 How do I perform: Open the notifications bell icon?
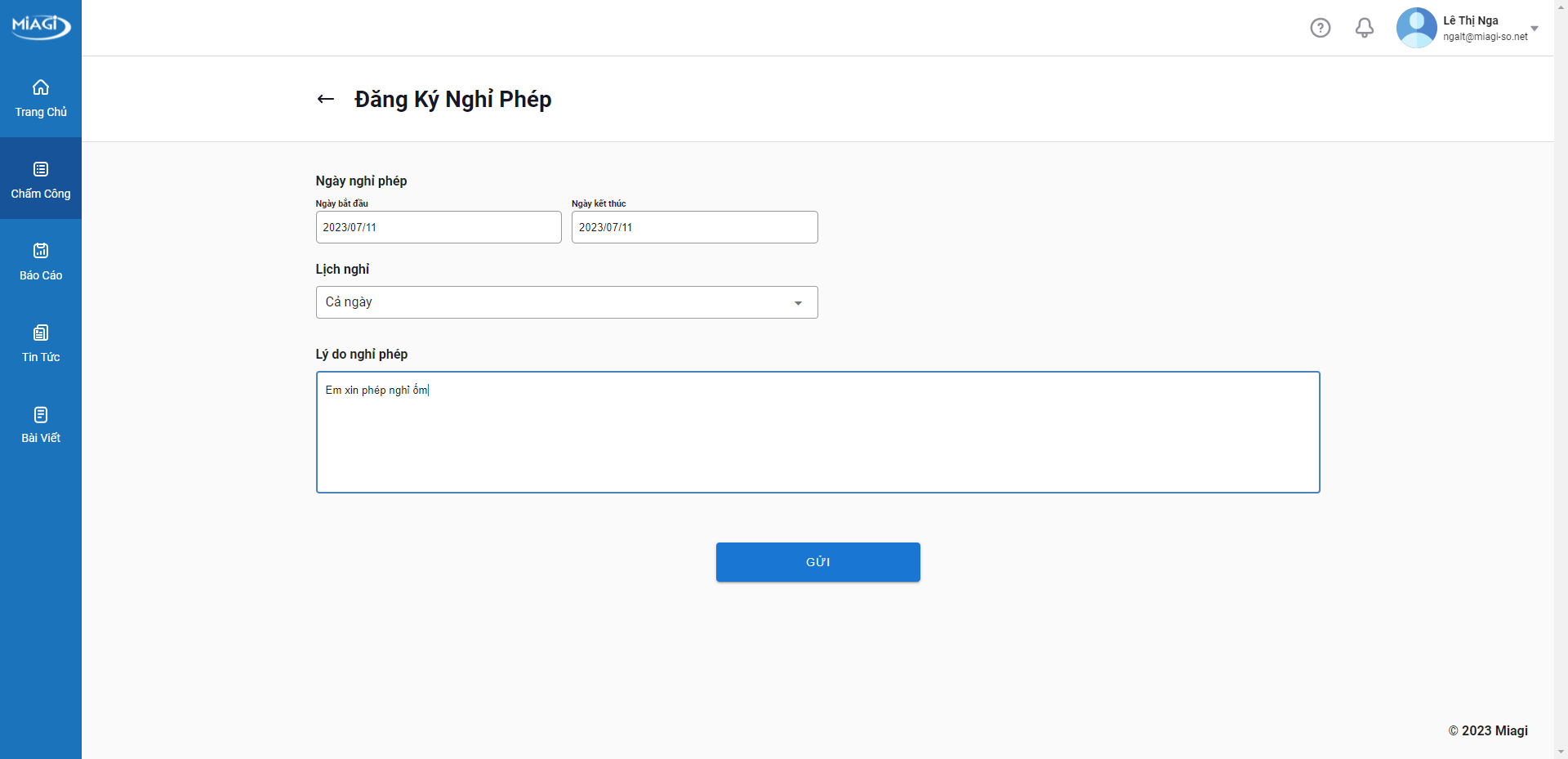(1364, 28)
